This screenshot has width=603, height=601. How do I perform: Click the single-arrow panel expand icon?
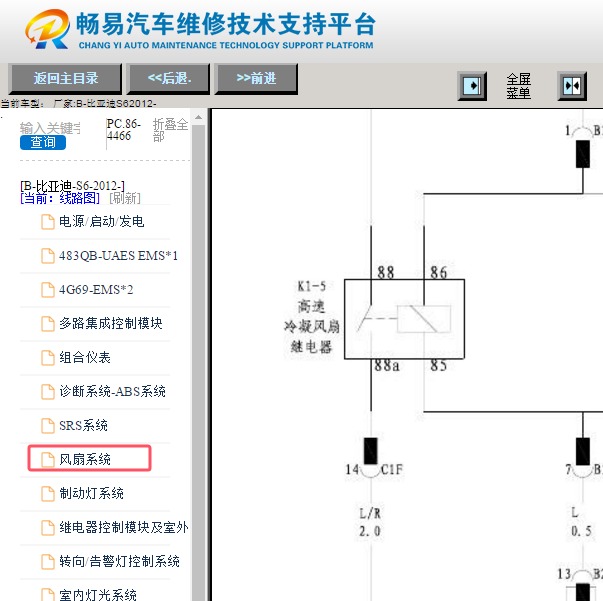pyautogui.click(x=472, y=86)
